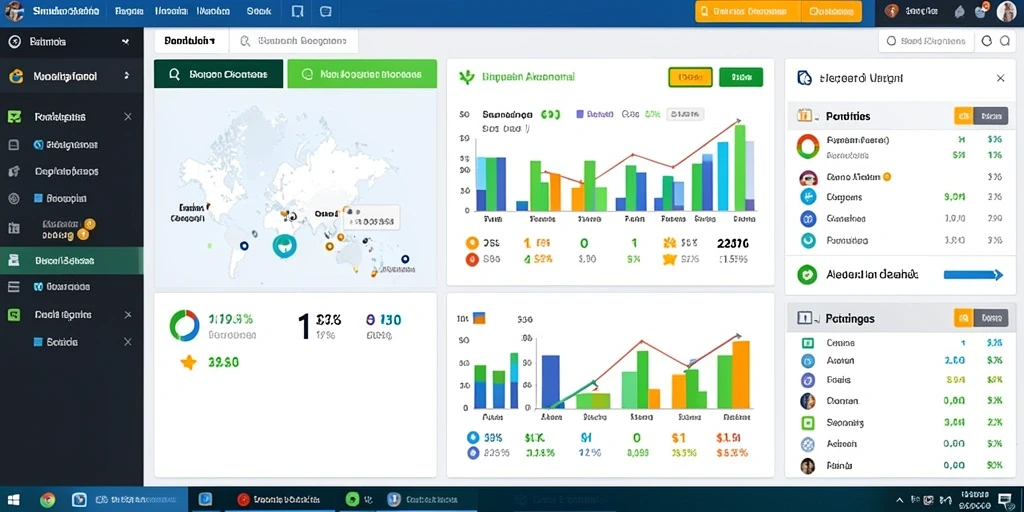Click the dark green search button above map
This screenshot has height=512, width=1024.
[x=219, y=74]
